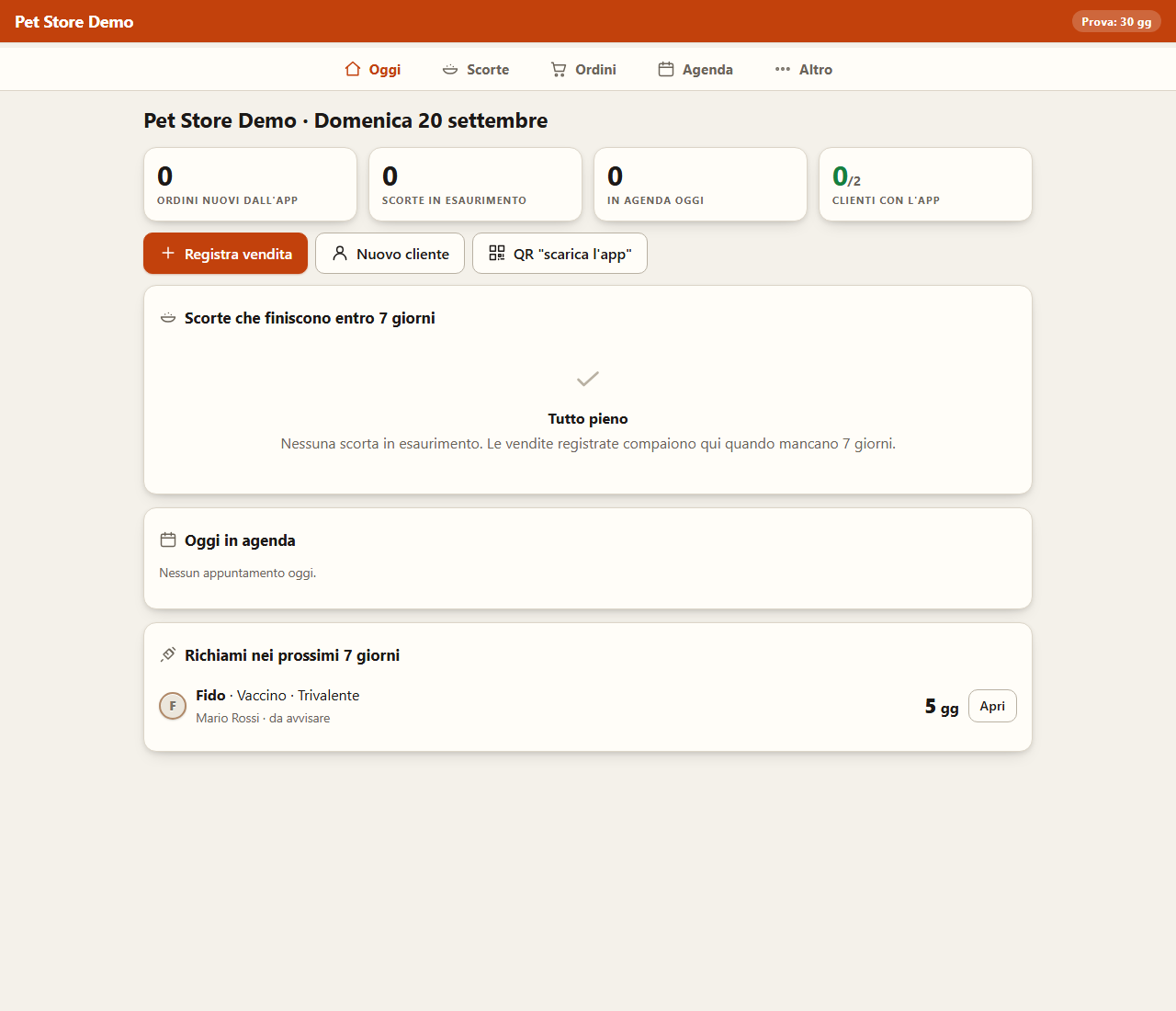
Task: Open the Ordini nuovi dall'app card
Action: click(250, 185)
